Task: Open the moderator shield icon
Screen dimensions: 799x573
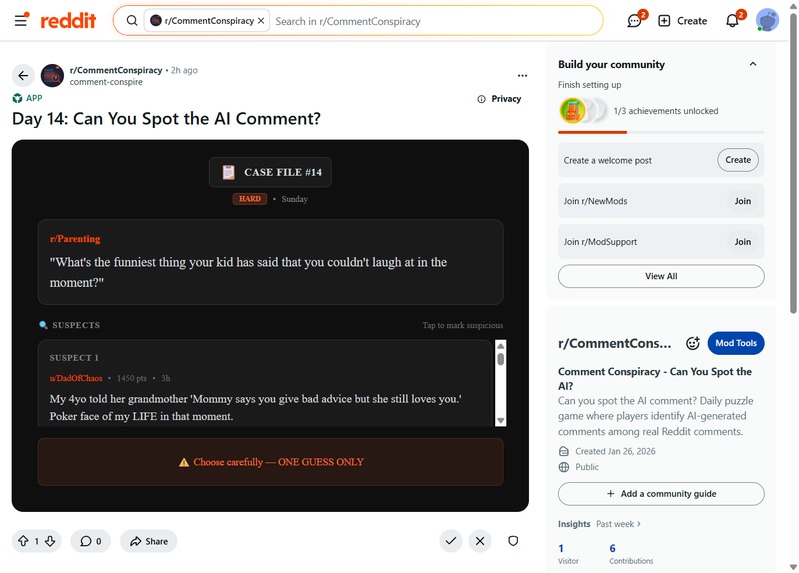Action: pos(513,541)
